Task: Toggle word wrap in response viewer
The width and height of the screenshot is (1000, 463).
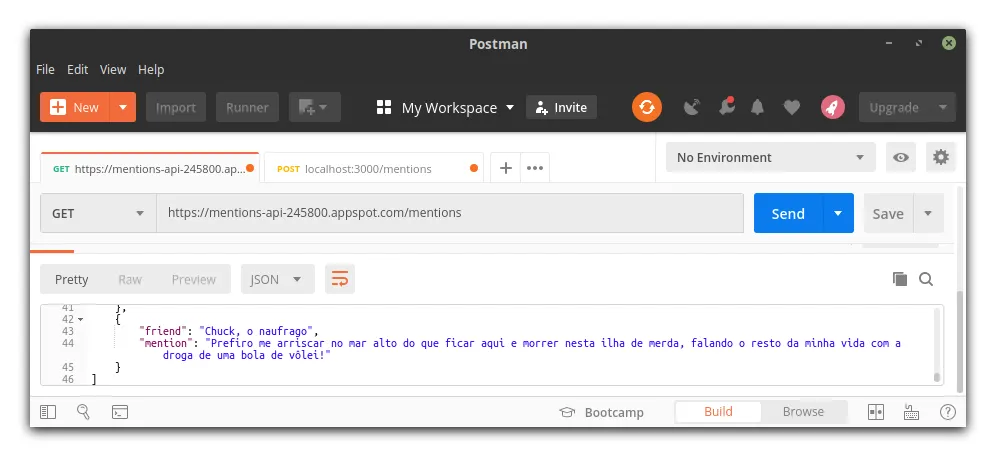Action: click(340, 279)
